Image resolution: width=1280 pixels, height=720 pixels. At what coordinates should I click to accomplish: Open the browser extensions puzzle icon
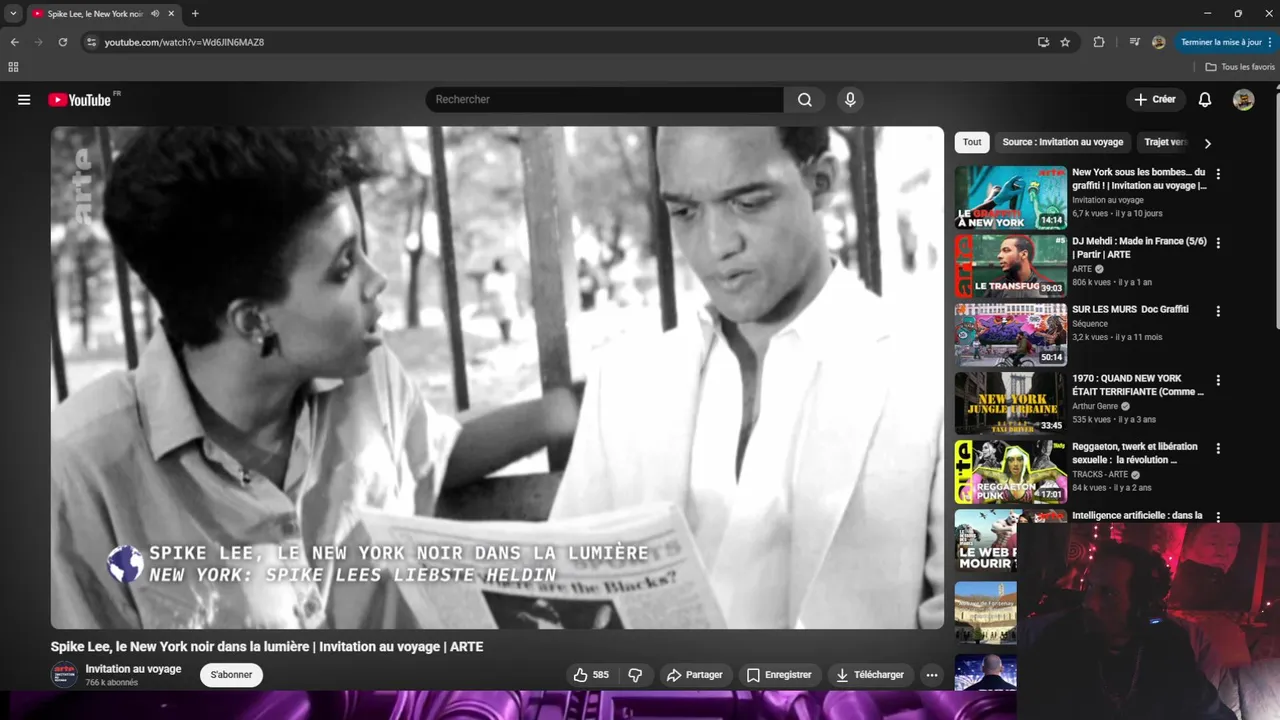1099,42
